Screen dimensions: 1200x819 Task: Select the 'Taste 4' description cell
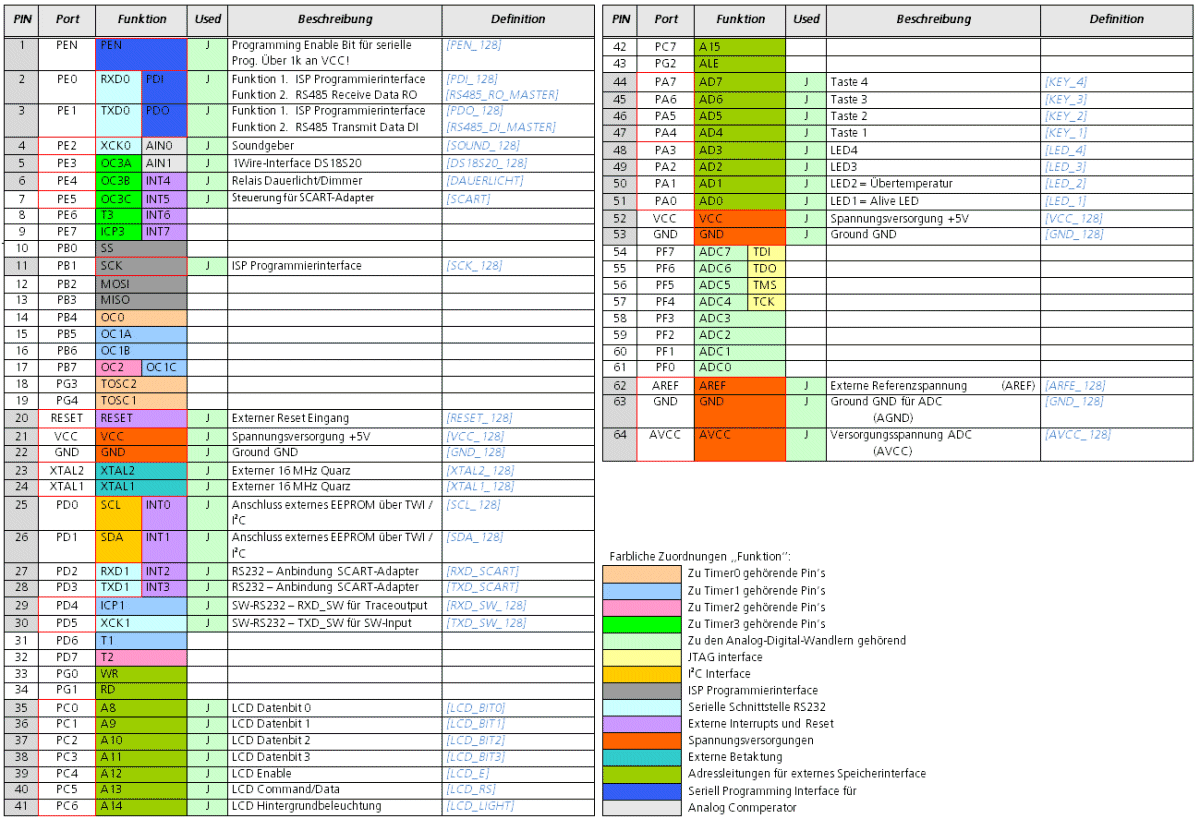tap(933, 82)
